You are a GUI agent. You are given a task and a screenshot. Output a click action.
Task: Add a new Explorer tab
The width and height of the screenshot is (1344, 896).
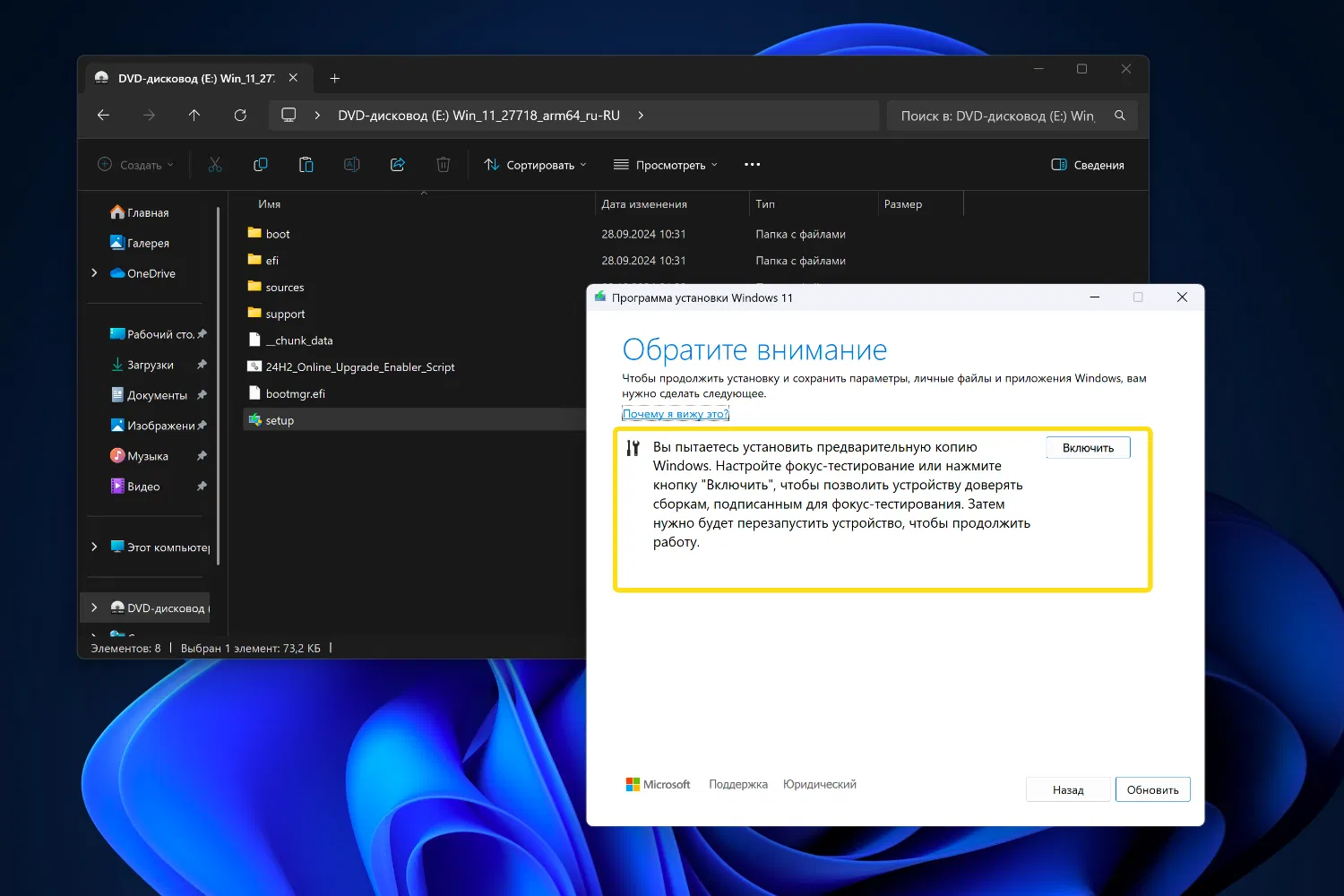pyautogui.click(x=335, y=79)
